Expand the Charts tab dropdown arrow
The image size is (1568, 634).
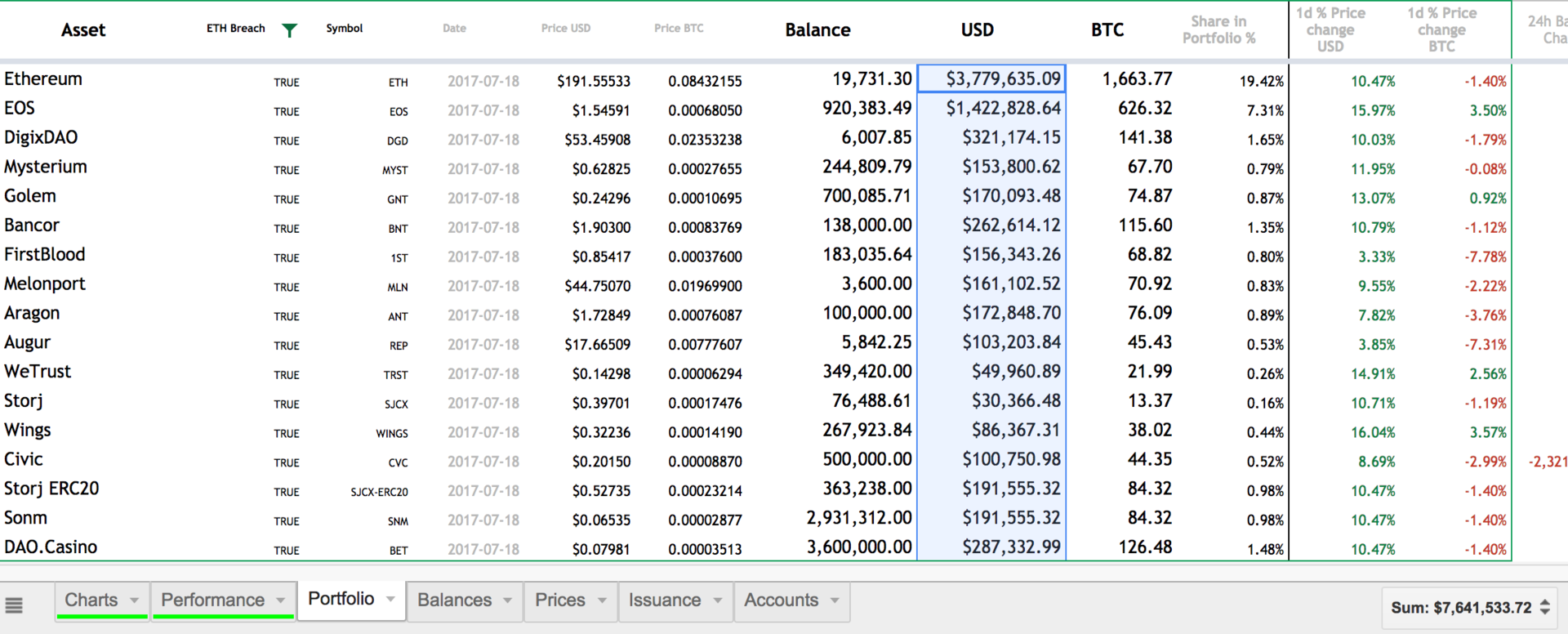coord(134,601)
